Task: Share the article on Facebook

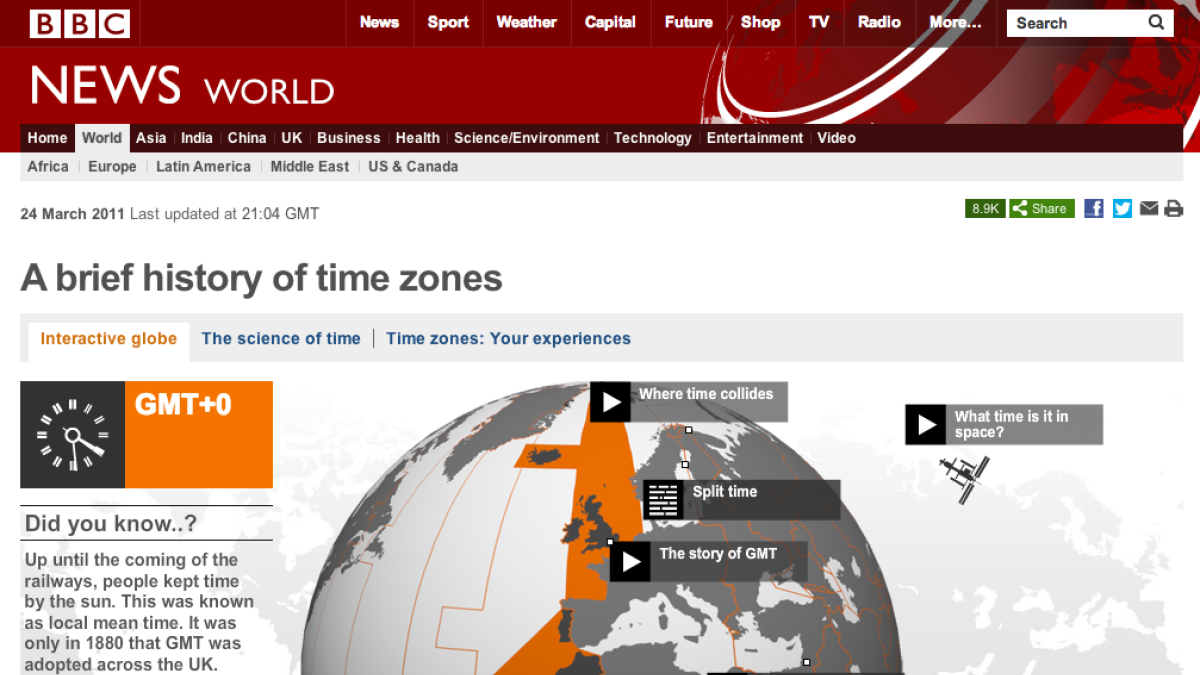Action: [1093, 208]
